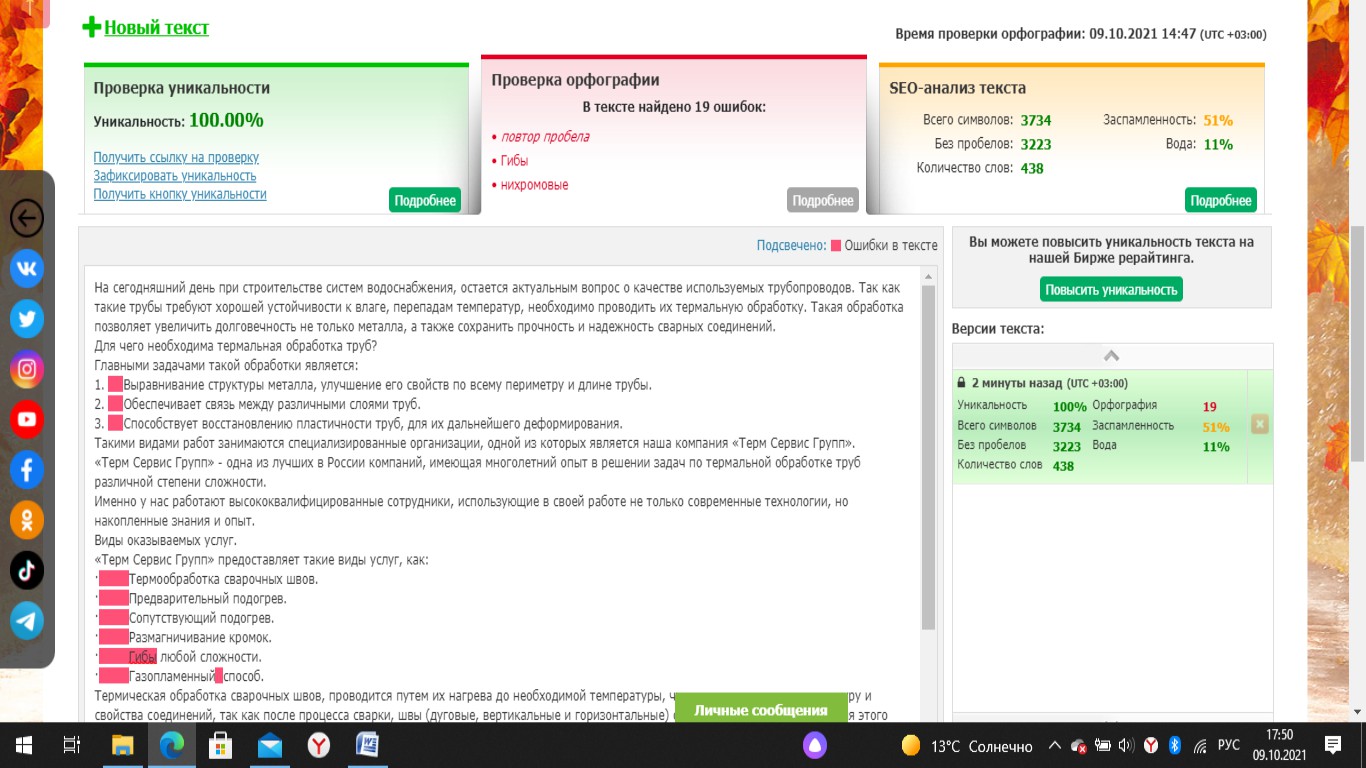Screen dimensions: 1366x768
Task: Click Зафиксировать уникальность link
Action: tap(175, 176)
